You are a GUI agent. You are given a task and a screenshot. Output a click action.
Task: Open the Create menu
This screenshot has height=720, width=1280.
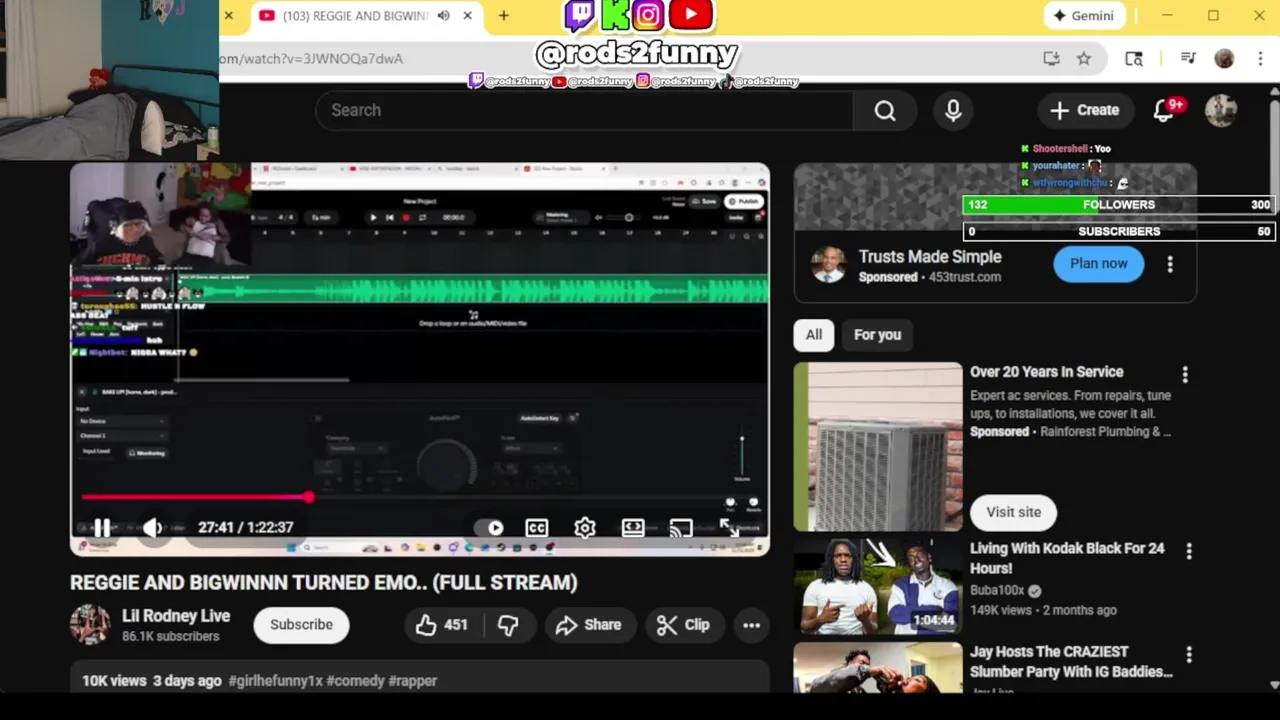[x=1084, y=110]
